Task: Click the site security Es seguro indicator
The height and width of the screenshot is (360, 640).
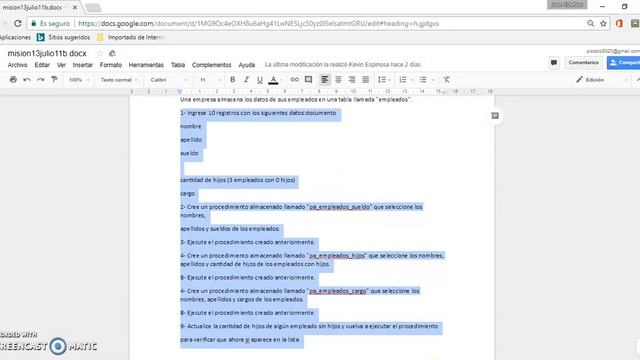Action: 50,24
